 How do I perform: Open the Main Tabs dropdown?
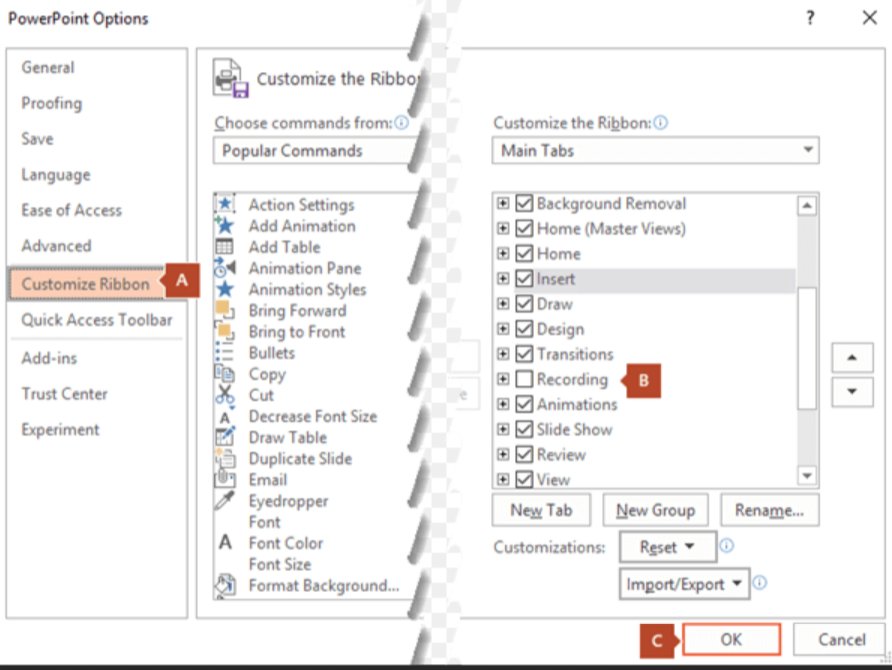pos(655,151)
